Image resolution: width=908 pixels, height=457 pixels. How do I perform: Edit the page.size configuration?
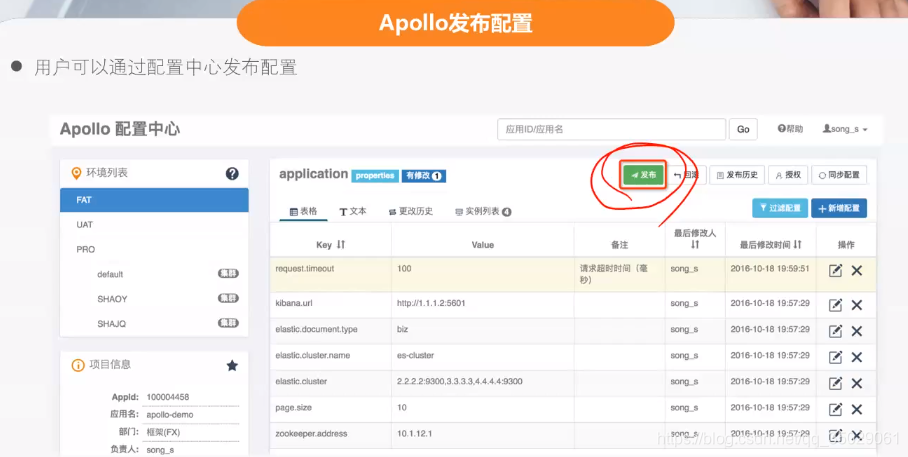click(835, 410)
